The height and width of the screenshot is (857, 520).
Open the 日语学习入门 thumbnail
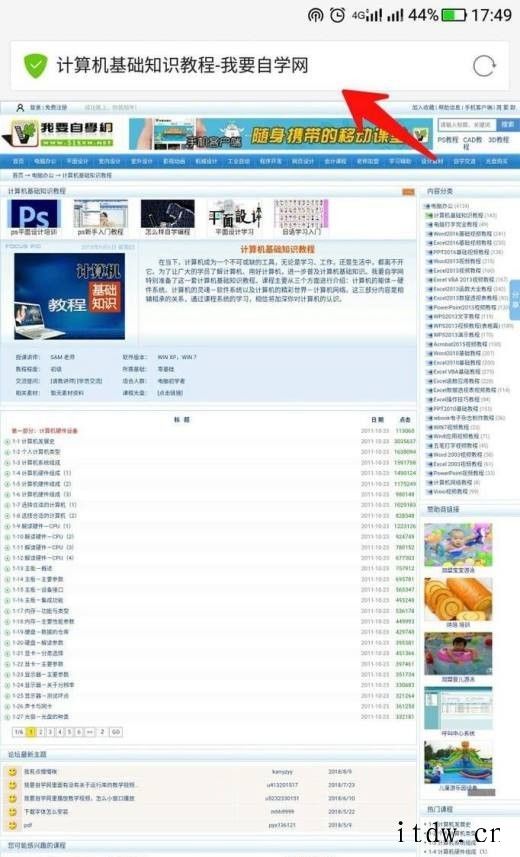pos(301,214)
